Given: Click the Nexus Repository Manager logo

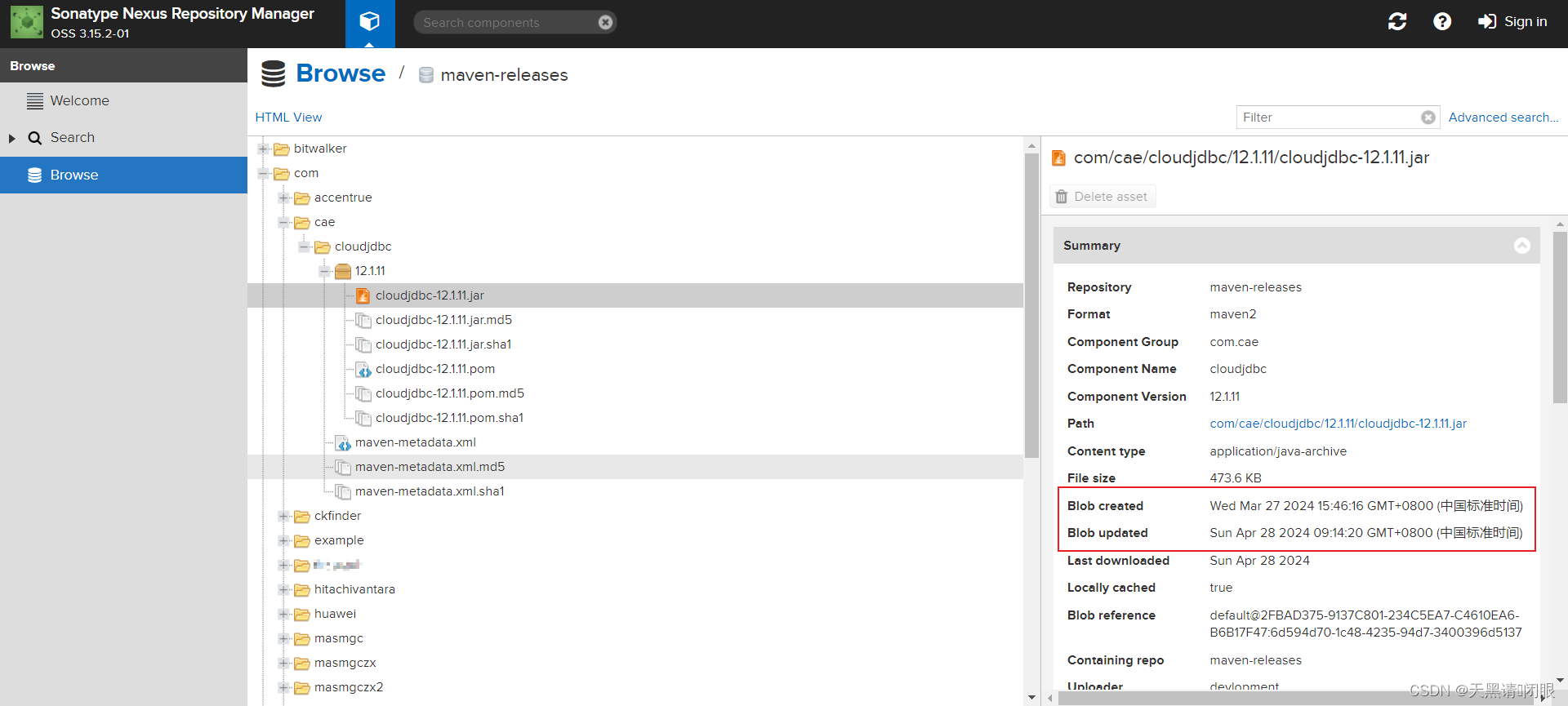Looking at the screenshot, I should (x=26, y=22).
